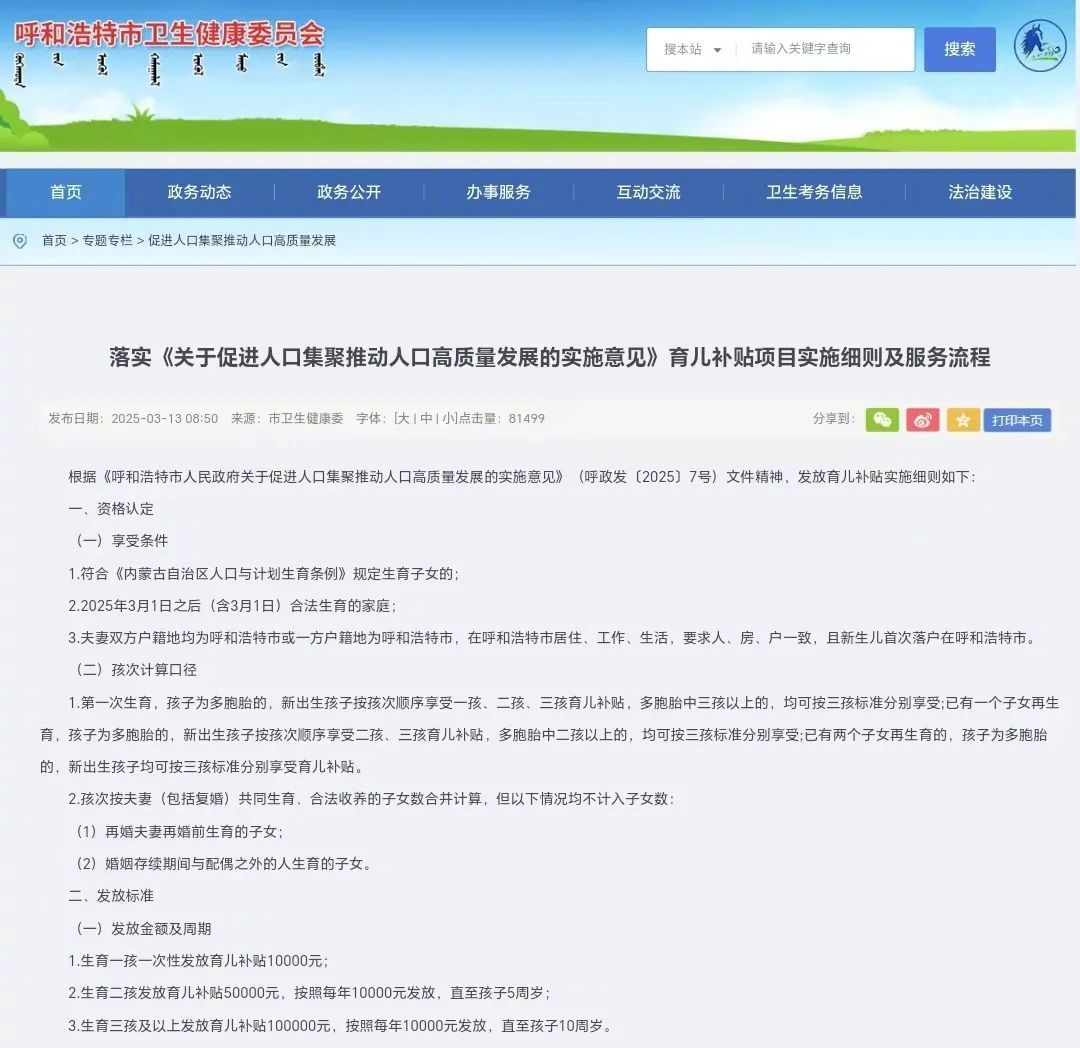The height and width of the screenshot is (1048, 1080).
Task: Select 办事服务 in the navigation bar
Action: [x=498, y=192]
